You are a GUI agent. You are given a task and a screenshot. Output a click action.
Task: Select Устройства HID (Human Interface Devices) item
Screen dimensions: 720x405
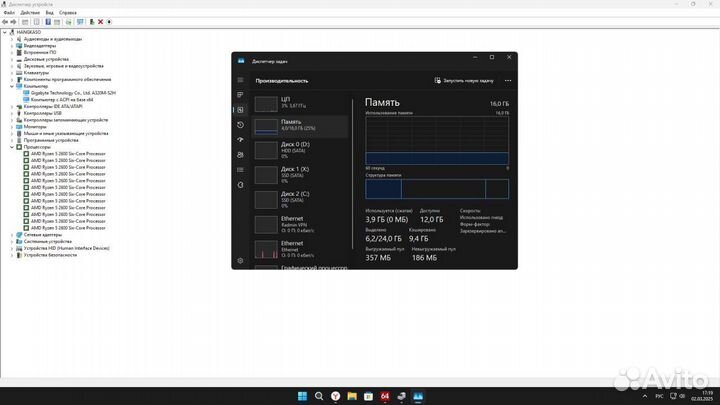[x=67, y=248]
